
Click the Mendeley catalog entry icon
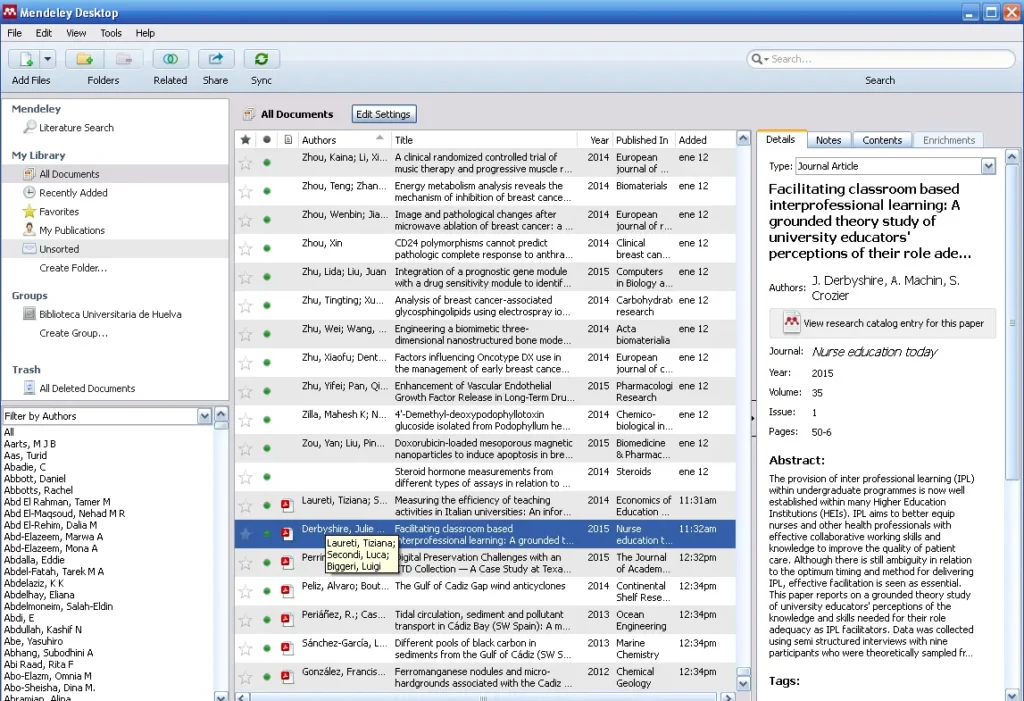tap(791, 323)
